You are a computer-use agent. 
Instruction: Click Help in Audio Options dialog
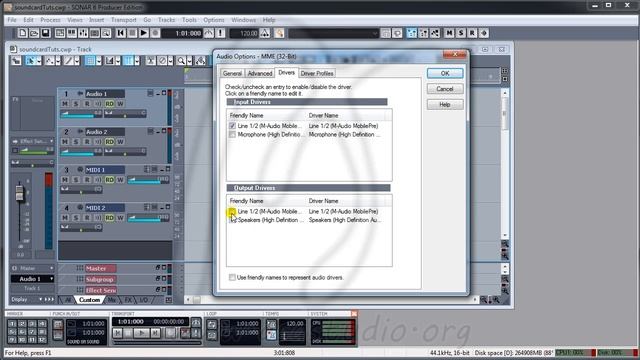(445, 104)
